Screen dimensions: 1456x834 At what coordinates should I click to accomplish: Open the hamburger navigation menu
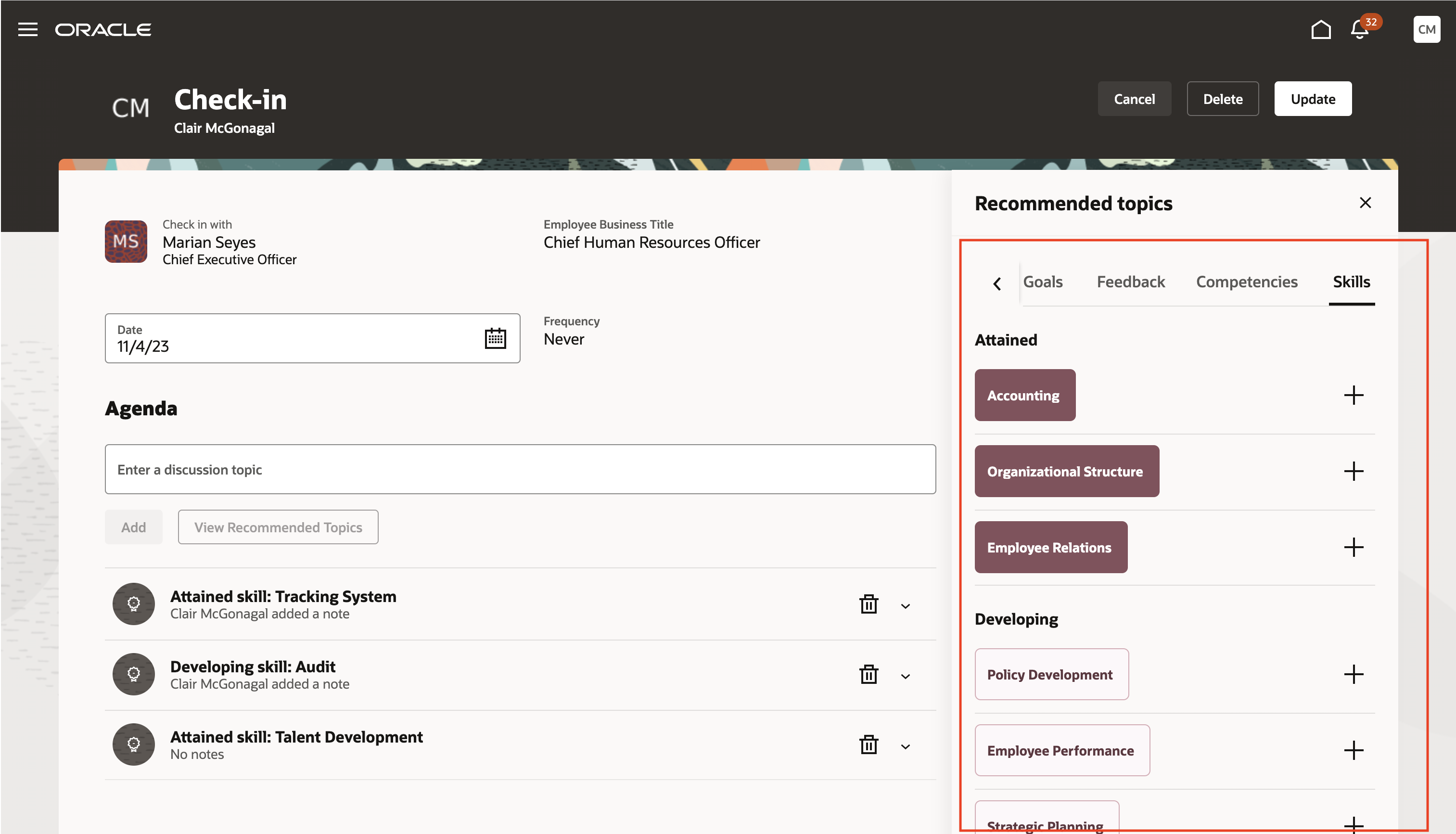click(27, 29)
